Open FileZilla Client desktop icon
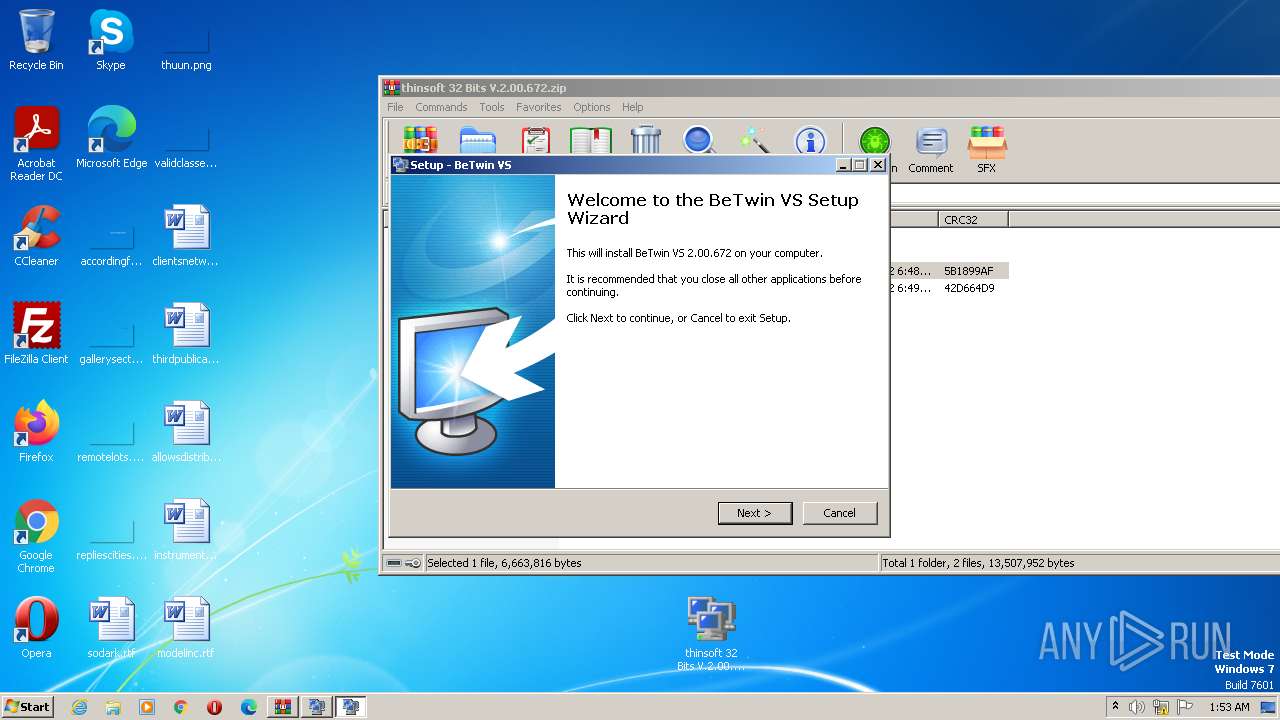 click(36, 334)
